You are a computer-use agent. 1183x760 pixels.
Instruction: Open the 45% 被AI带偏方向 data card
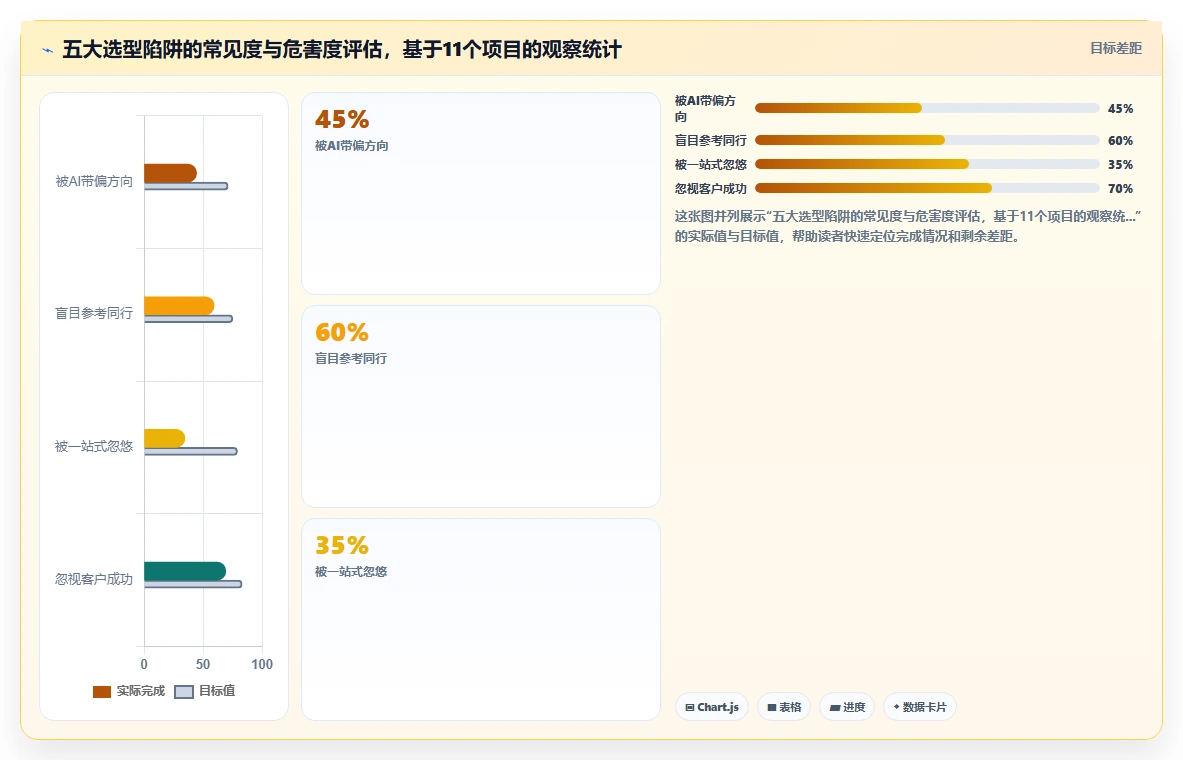pos(481,193)
